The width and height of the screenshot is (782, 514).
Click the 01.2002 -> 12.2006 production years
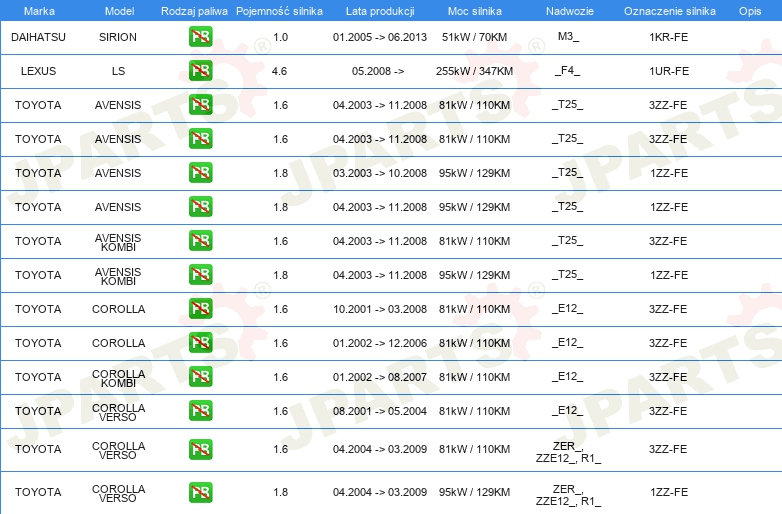[x=380, y=343]
